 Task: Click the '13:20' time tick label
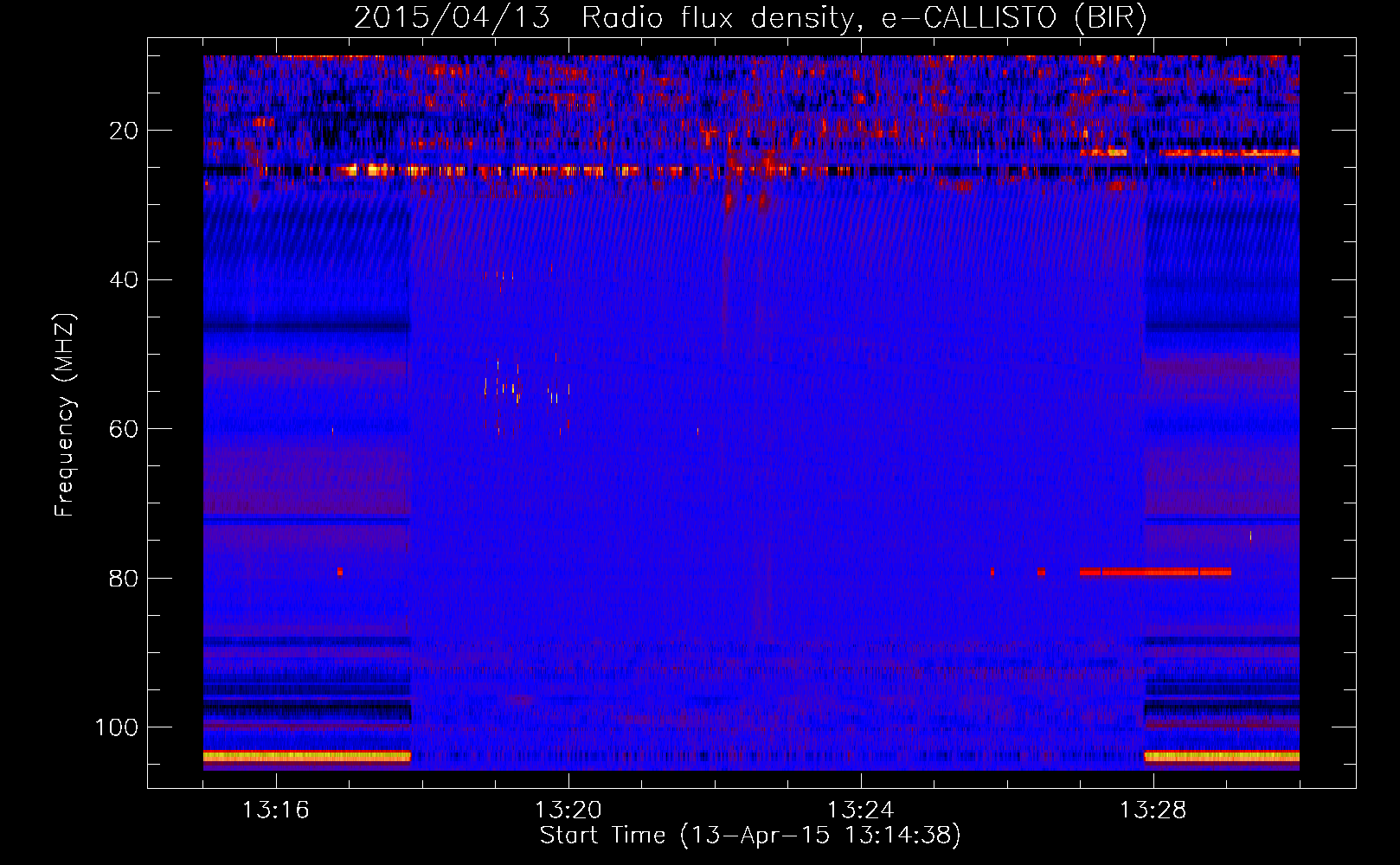click(x=568, y=811)
